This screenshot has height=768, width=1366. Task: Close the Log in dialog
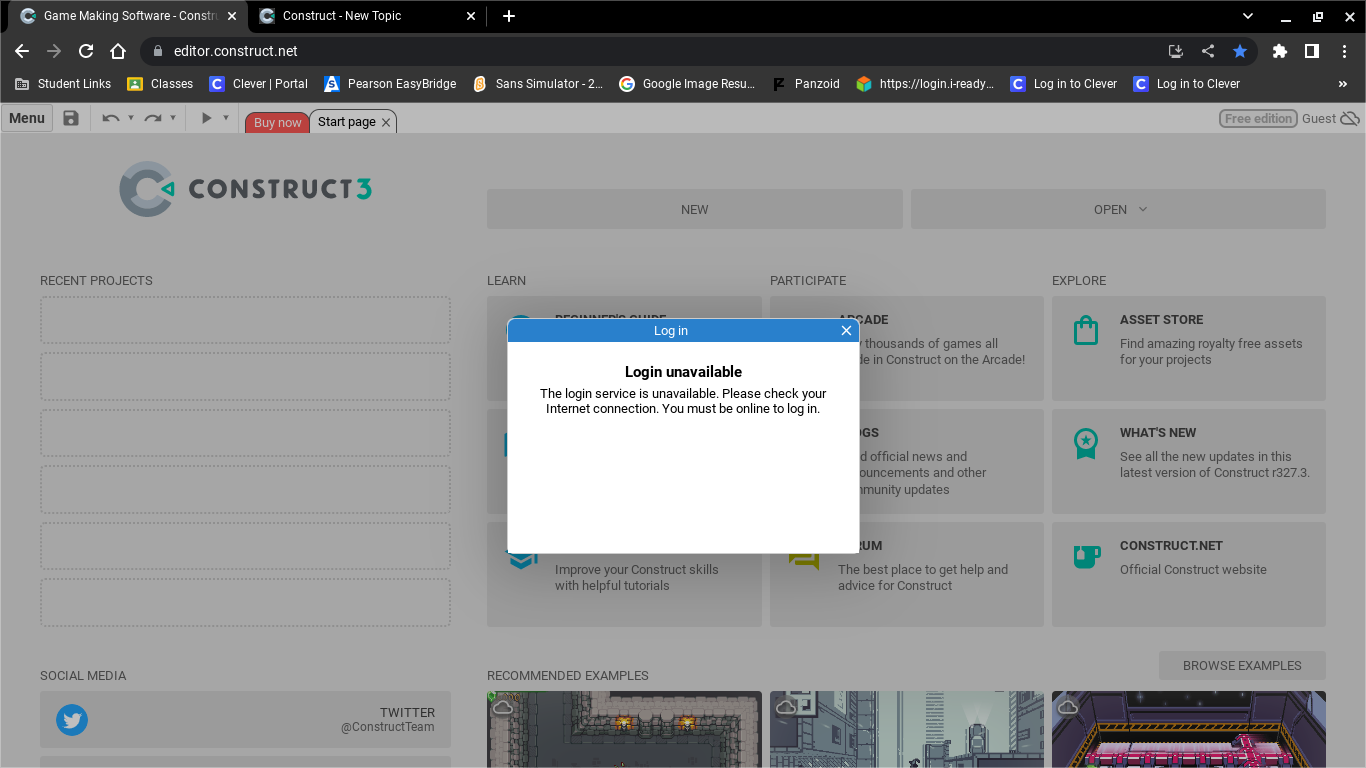pyautogui.click(x=846, y=331)
